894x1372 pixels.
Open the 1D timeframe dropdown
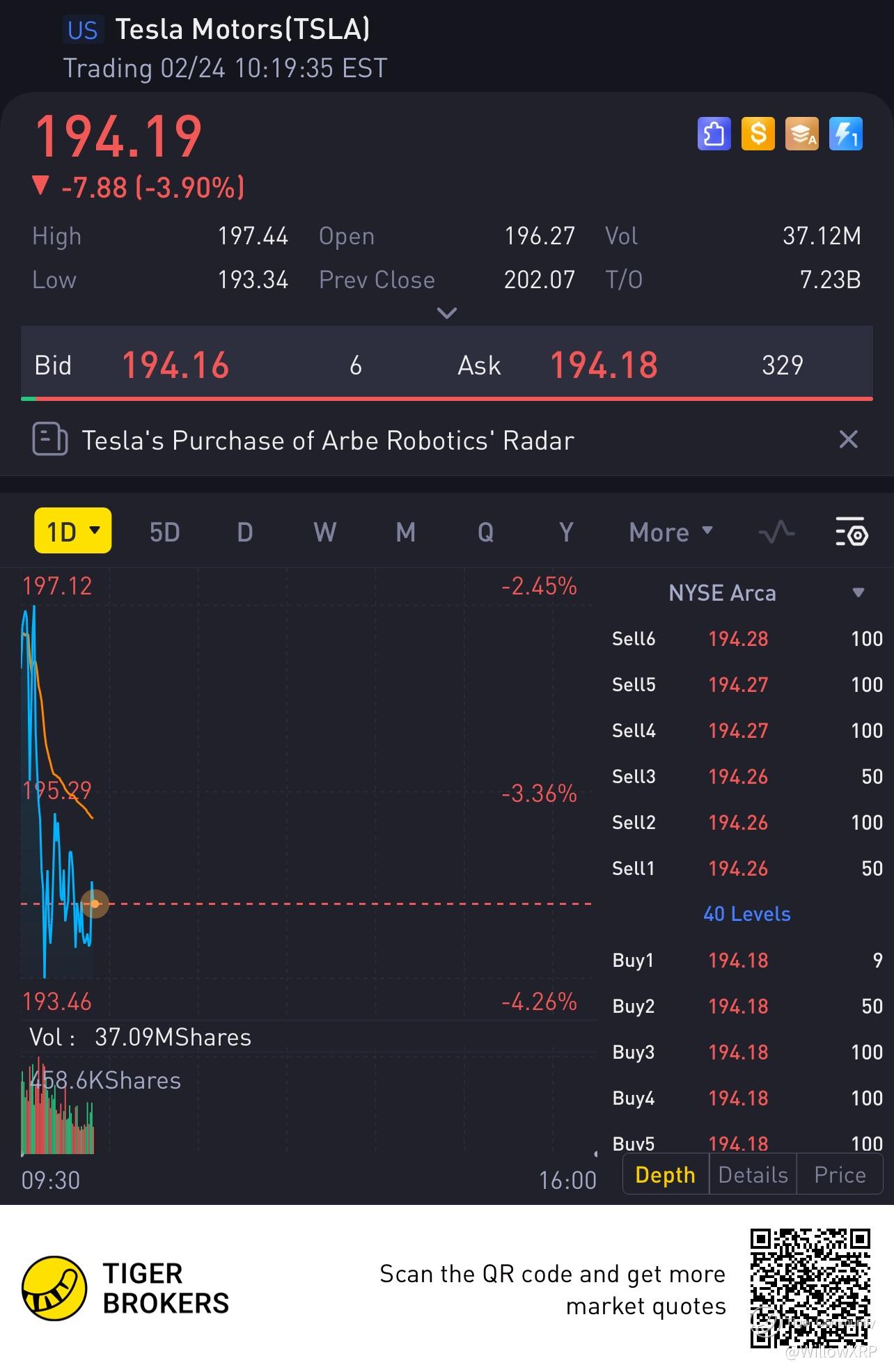coord(73,531)
